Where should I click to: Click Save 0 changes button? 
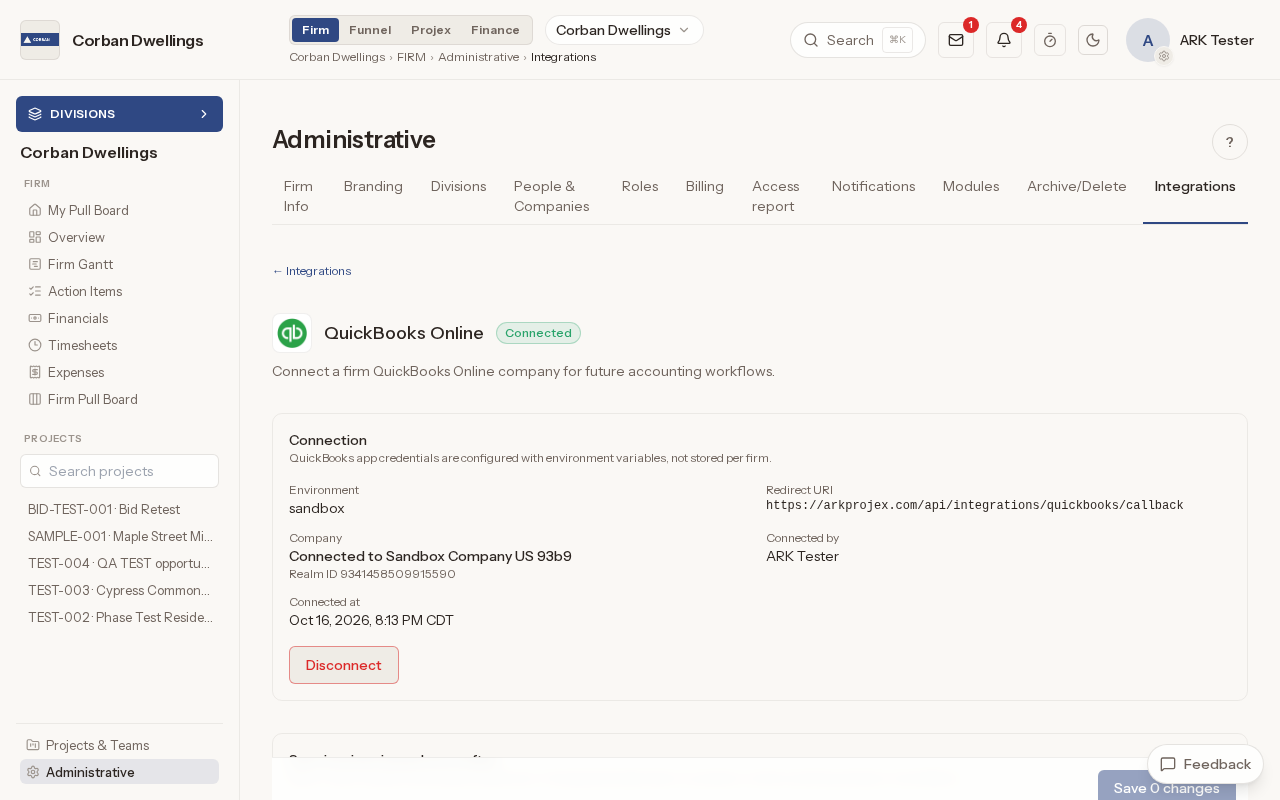[x=1167, y=786]
